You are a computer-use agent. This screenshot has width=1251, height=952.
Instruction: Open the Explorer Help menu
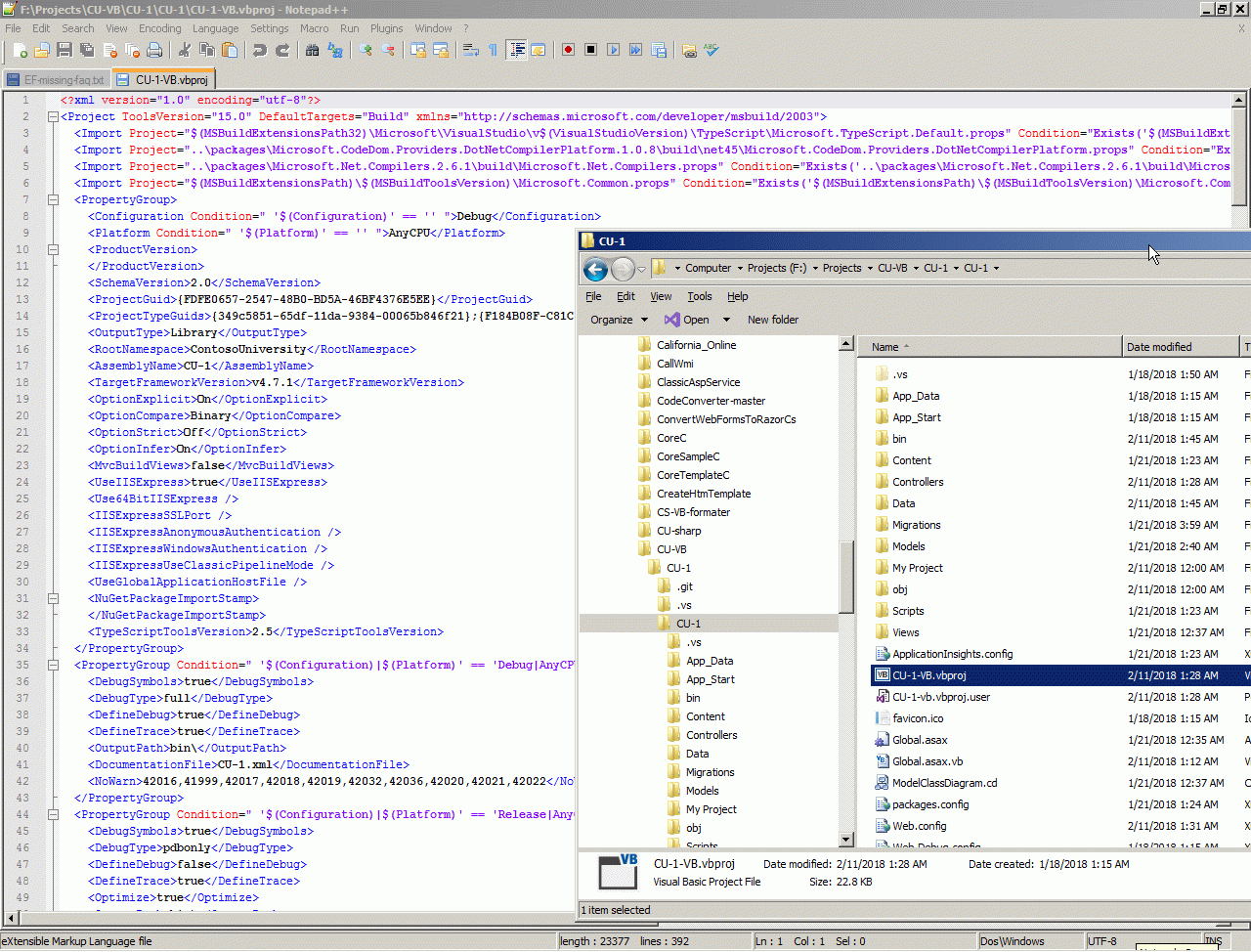738,296
